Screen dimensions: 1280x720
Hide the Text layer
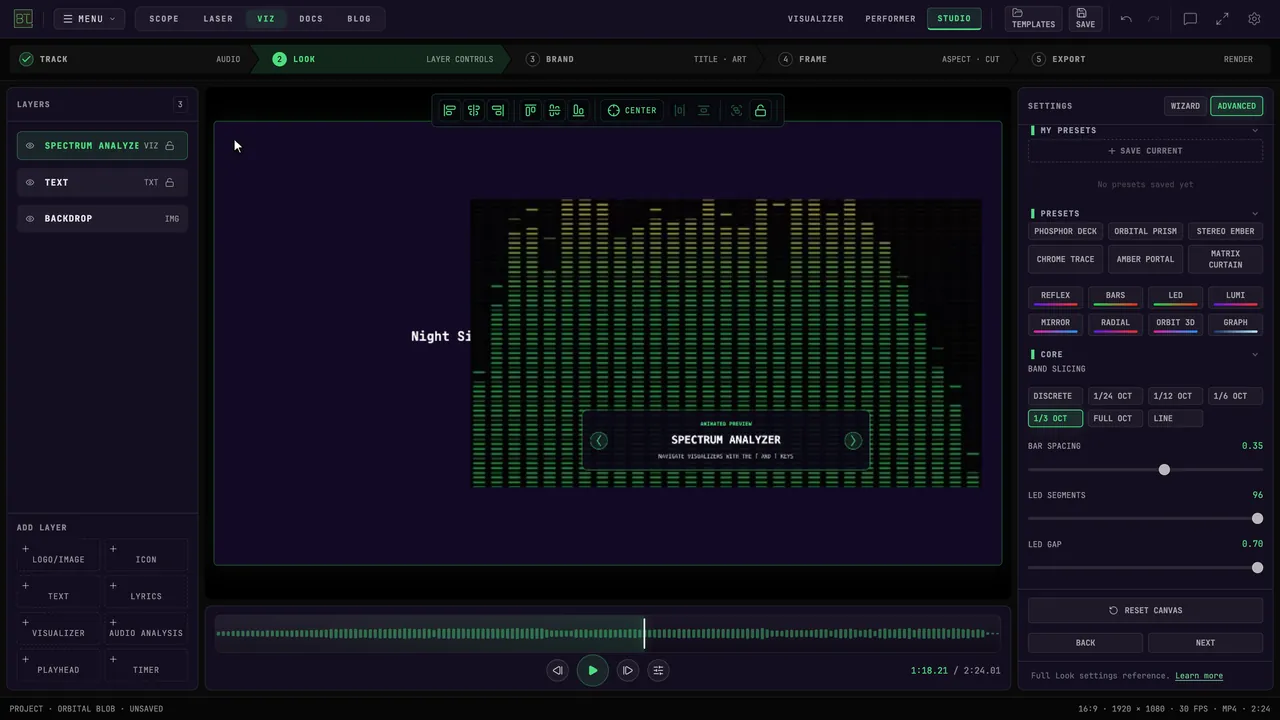click(30, 182)
